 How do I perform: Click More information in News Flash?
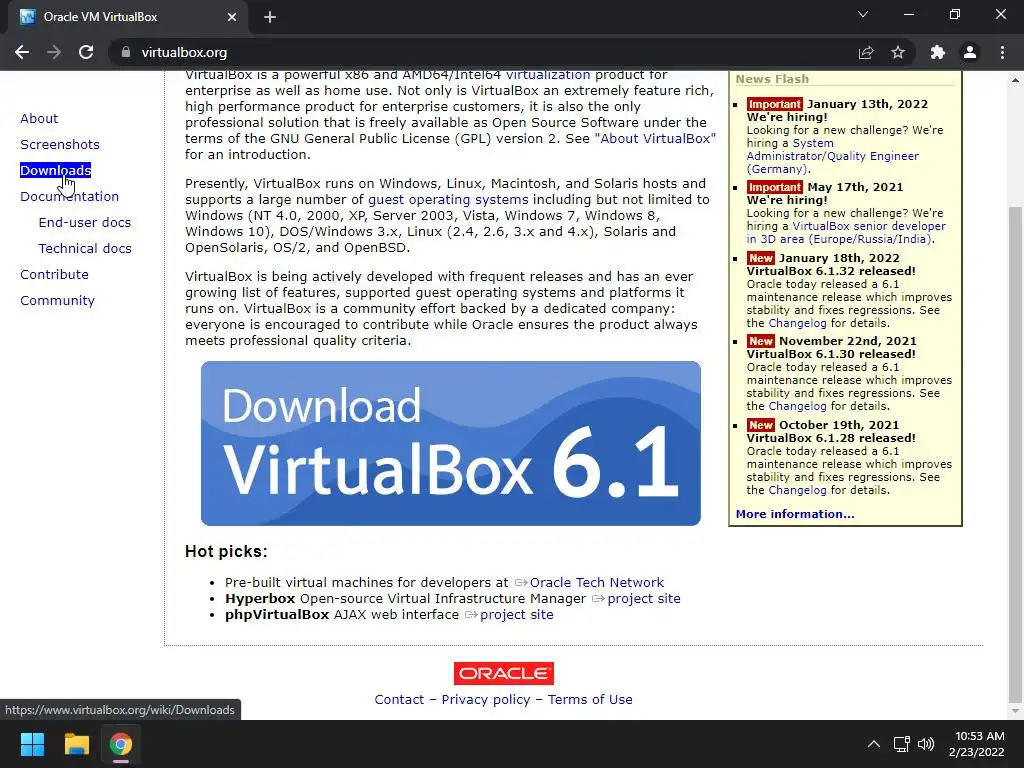pos(795,514)
